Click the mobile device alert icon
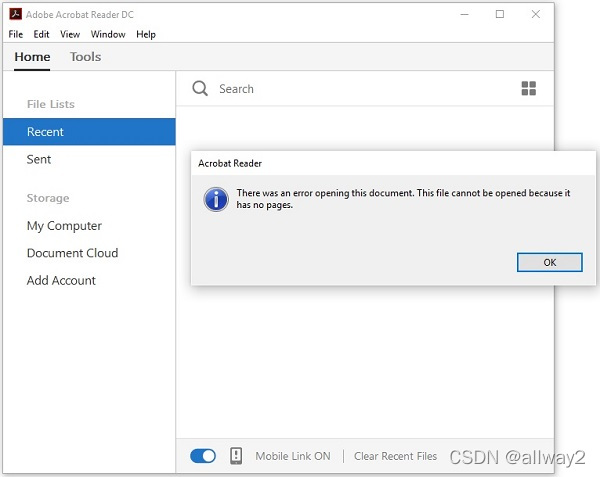Screen dimensions: 600x477 tap(236, 456)
